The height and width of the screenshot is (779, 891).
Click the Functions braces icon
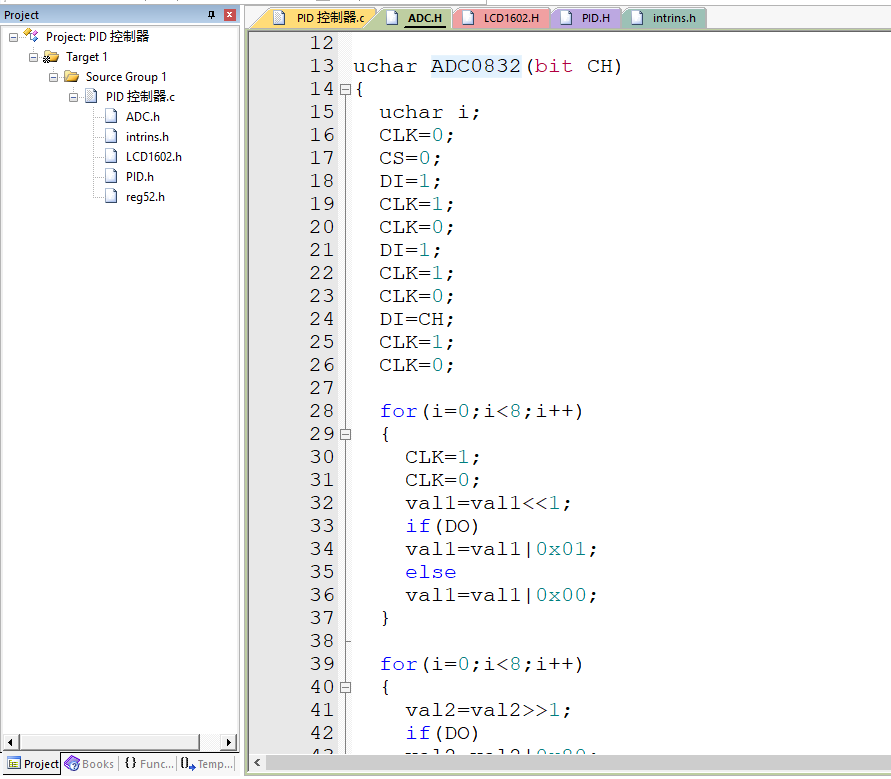tap(130, 763)
